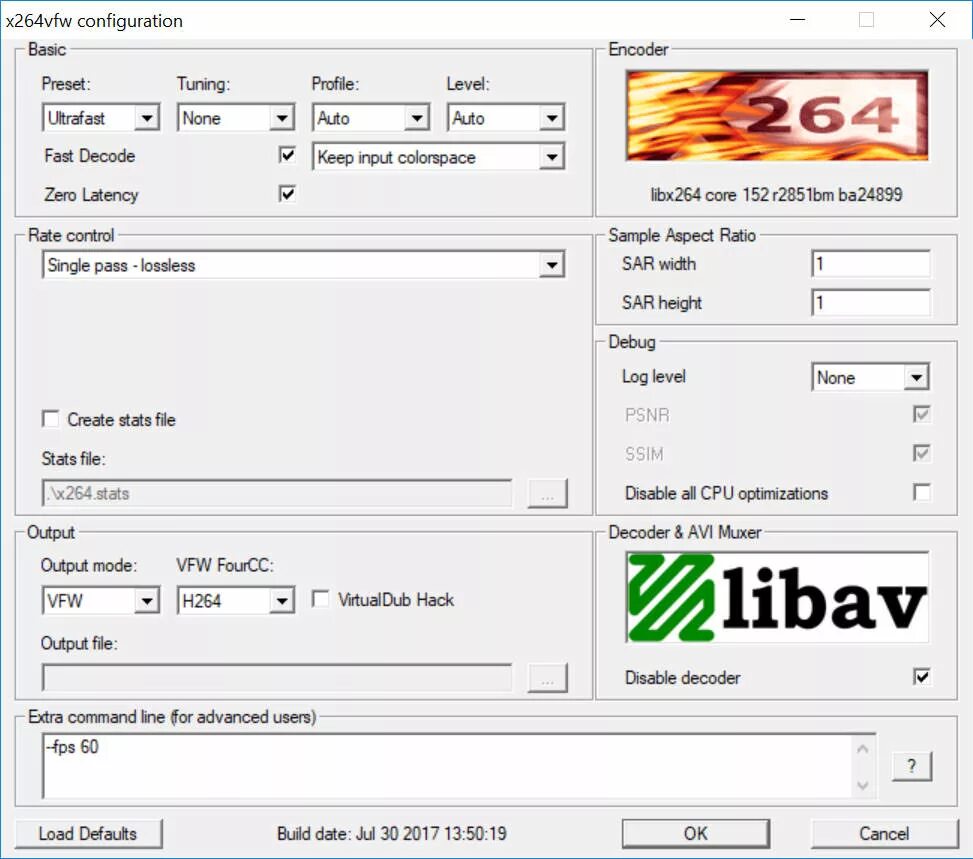This screenshot has width=973, height=859.
Task: Click into the SAR height field
Action: click(871, 303)
